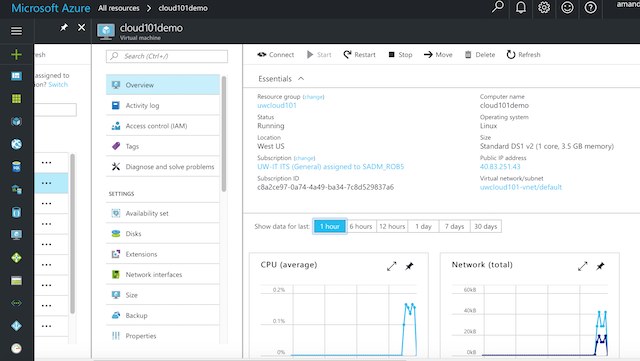Open the portal settings gear

tap(544, 8)
